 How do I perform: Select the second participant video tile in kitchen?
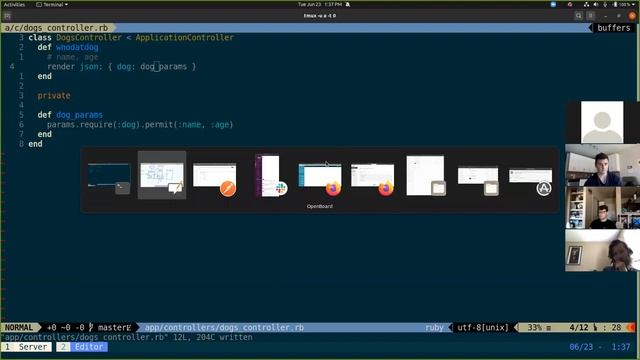pyautogui.click(x=602, y=165)
